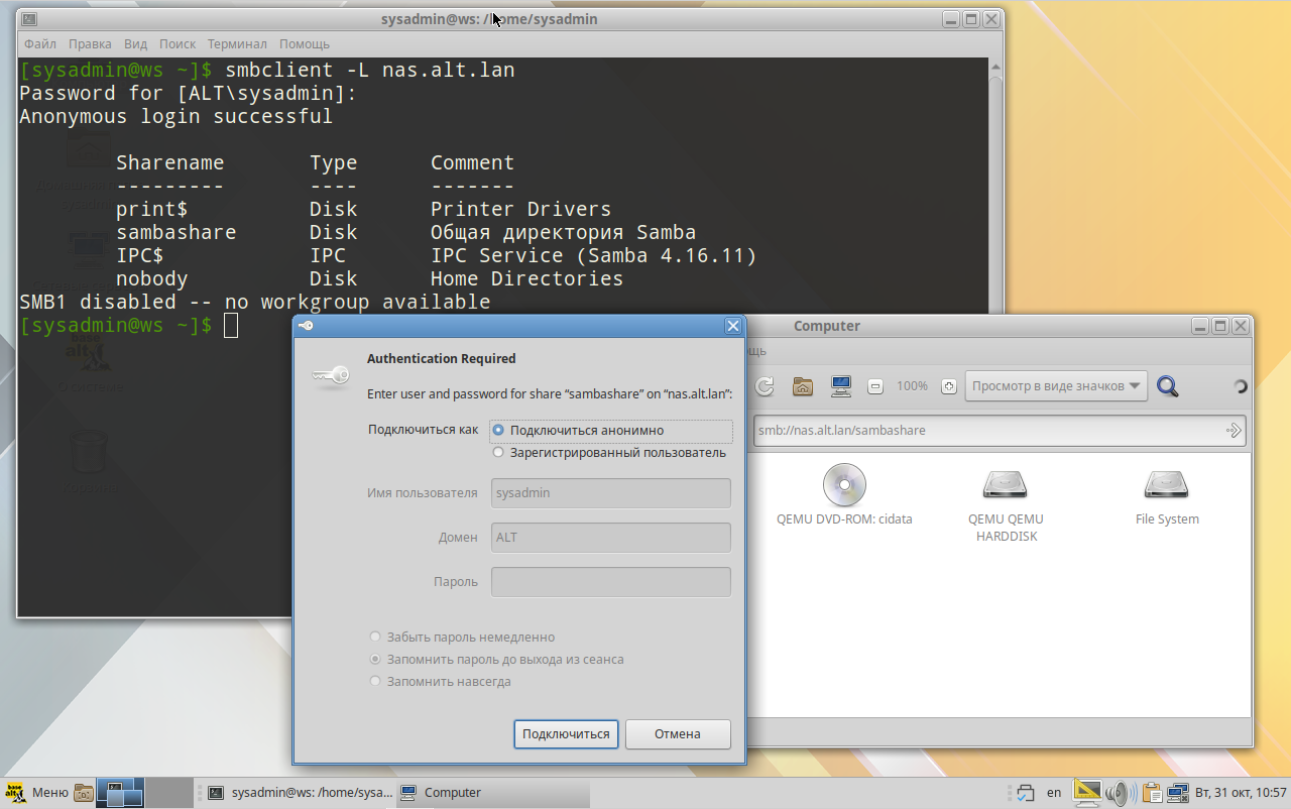The image size is (1291, 809).
Task: Zoom out with the minus icon
Action: tap(875, 386)
